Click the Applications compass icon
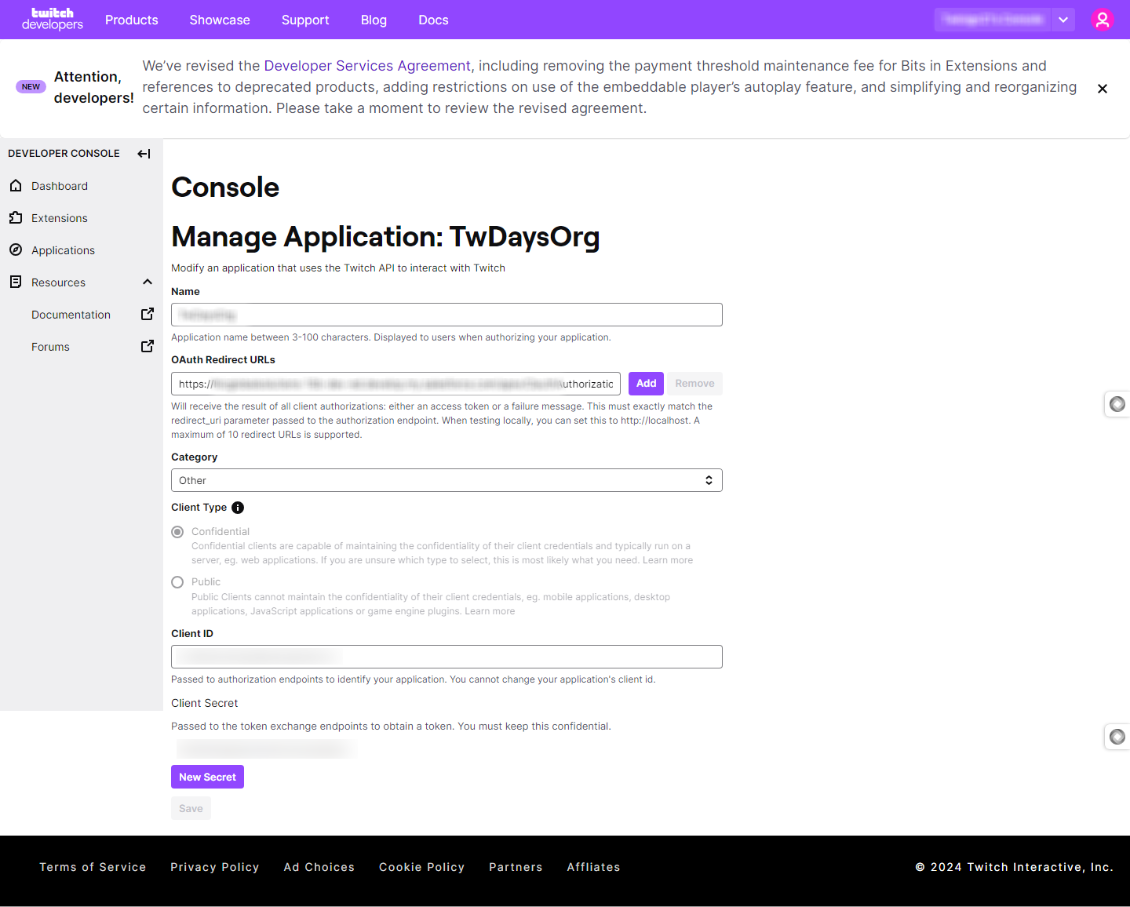 tap(16, 250)
